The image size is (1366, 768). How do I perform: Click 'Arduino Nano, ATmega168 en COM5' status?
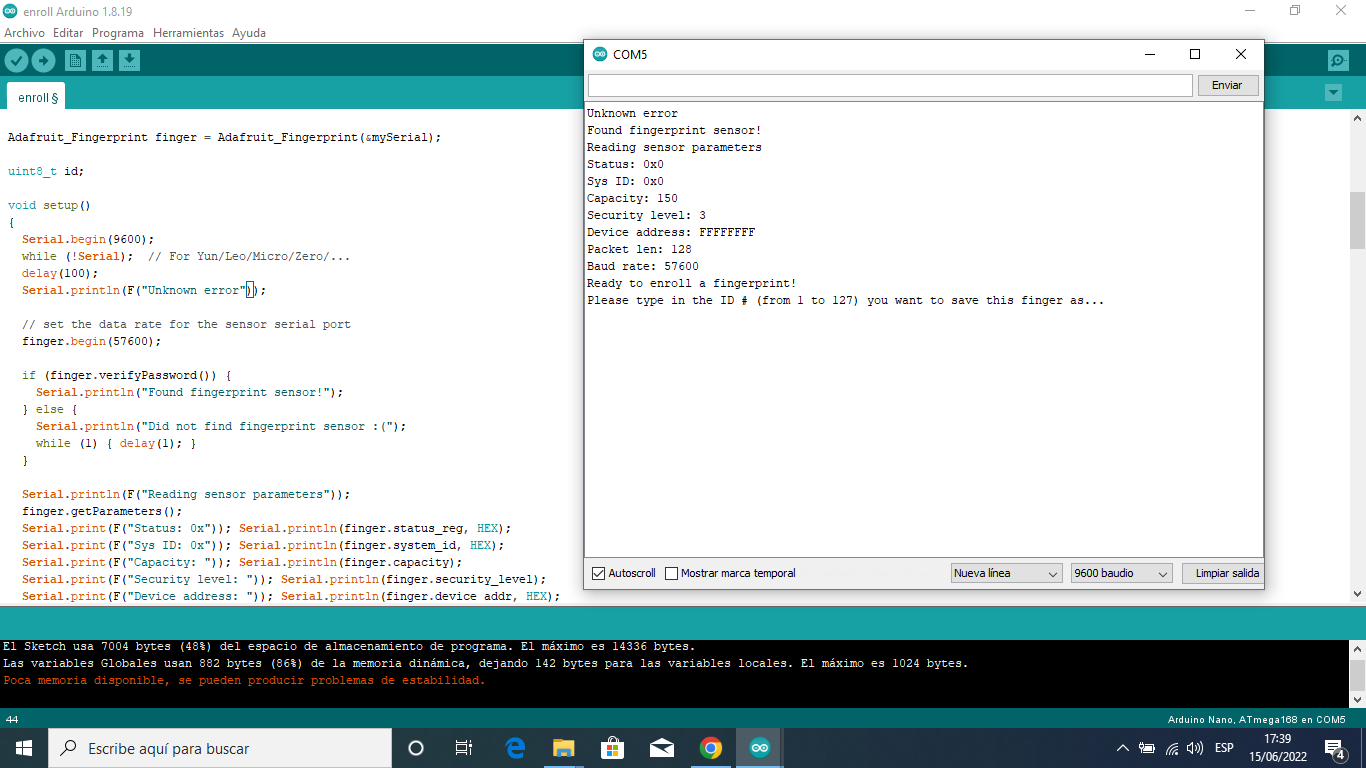[1256, 720]
